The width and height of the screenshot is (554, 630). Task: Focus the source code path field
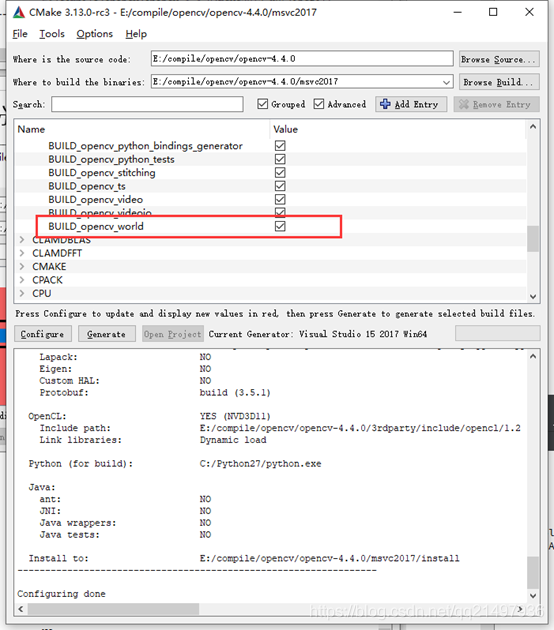coord(302,59)
